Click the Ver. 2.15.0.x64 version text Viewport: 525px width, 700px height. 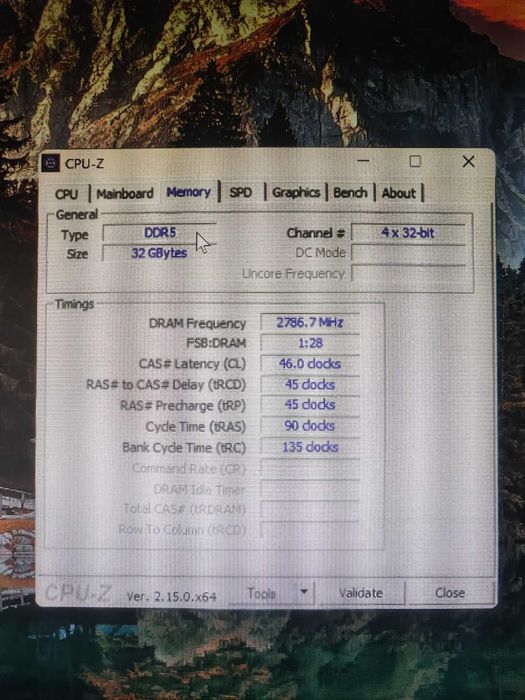172,596
